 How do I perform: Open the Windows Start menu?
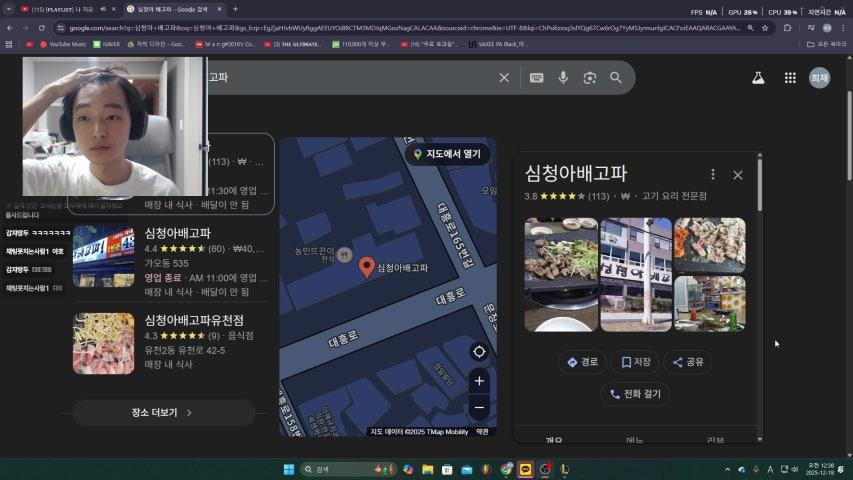289,469
